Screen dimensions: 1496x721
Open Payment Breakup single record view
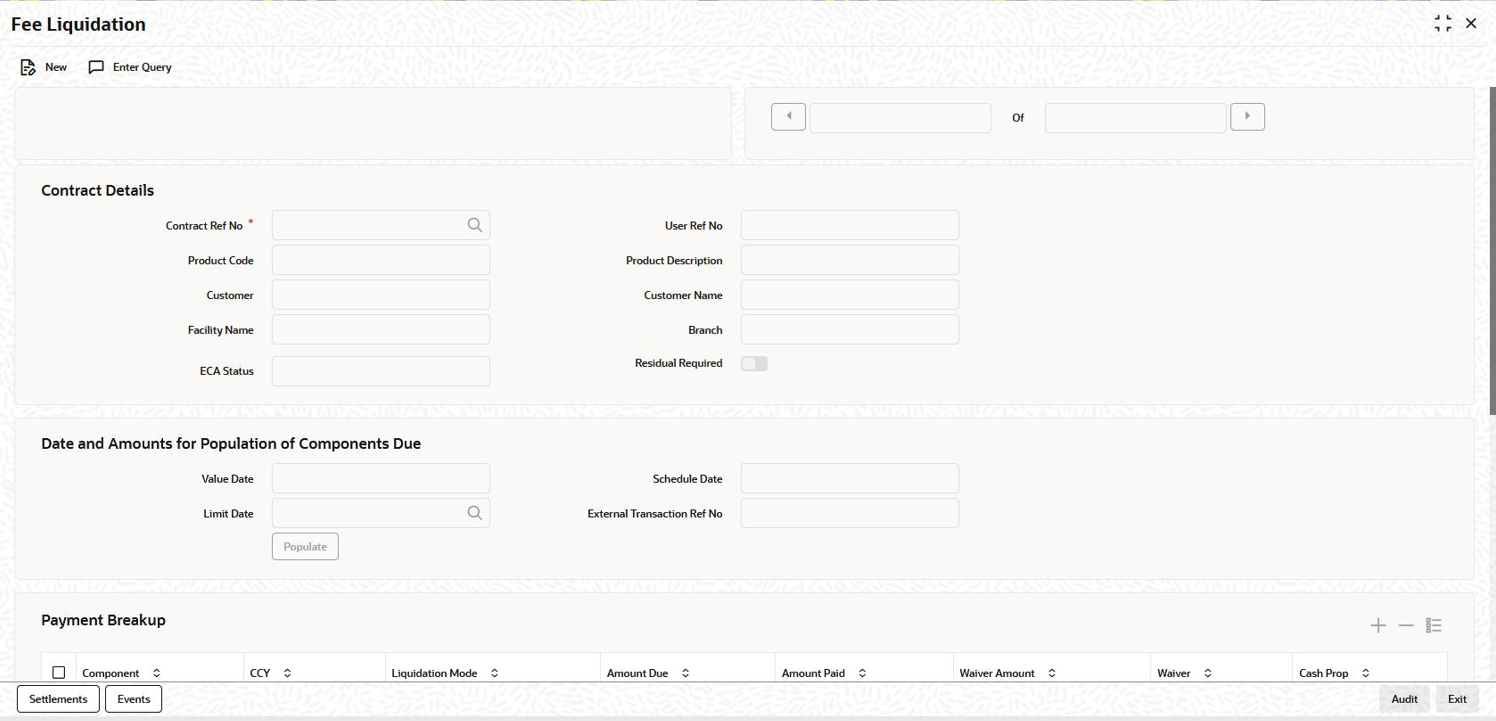click(x=1434, y=625)
